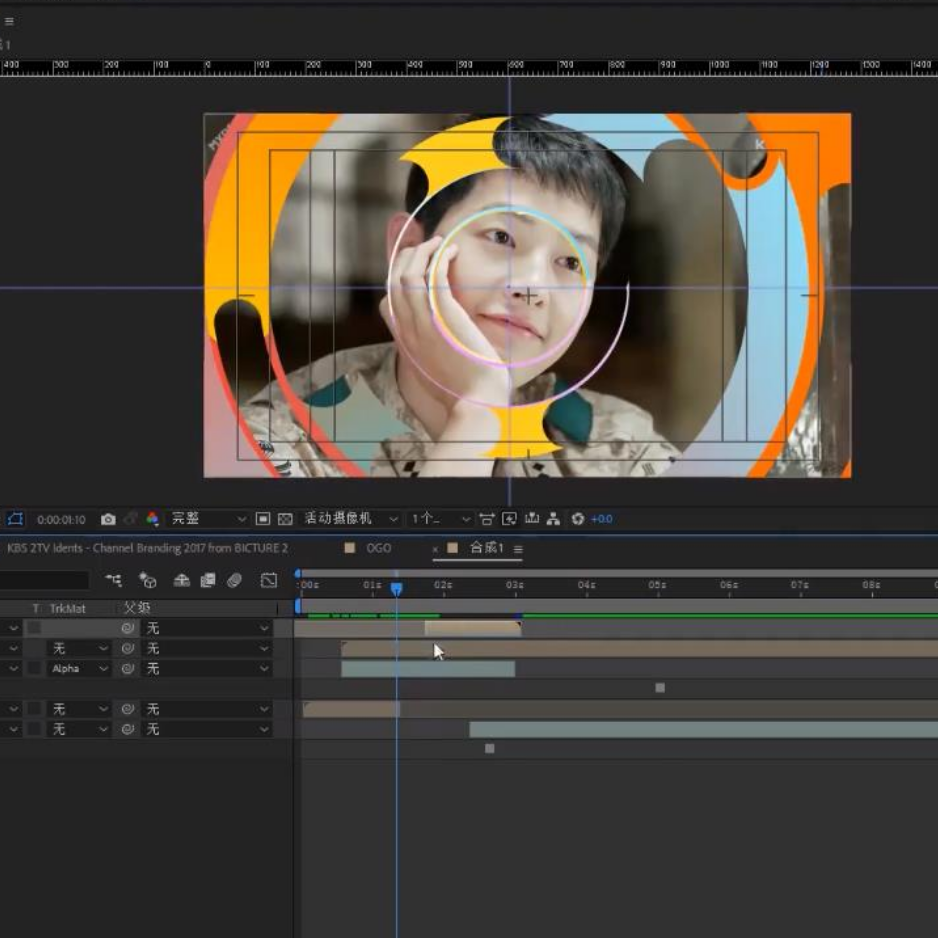Screen dimensions: 938x938
Task: Toggle the T switch box on the first layer
Action: click(x=34, y=628)
